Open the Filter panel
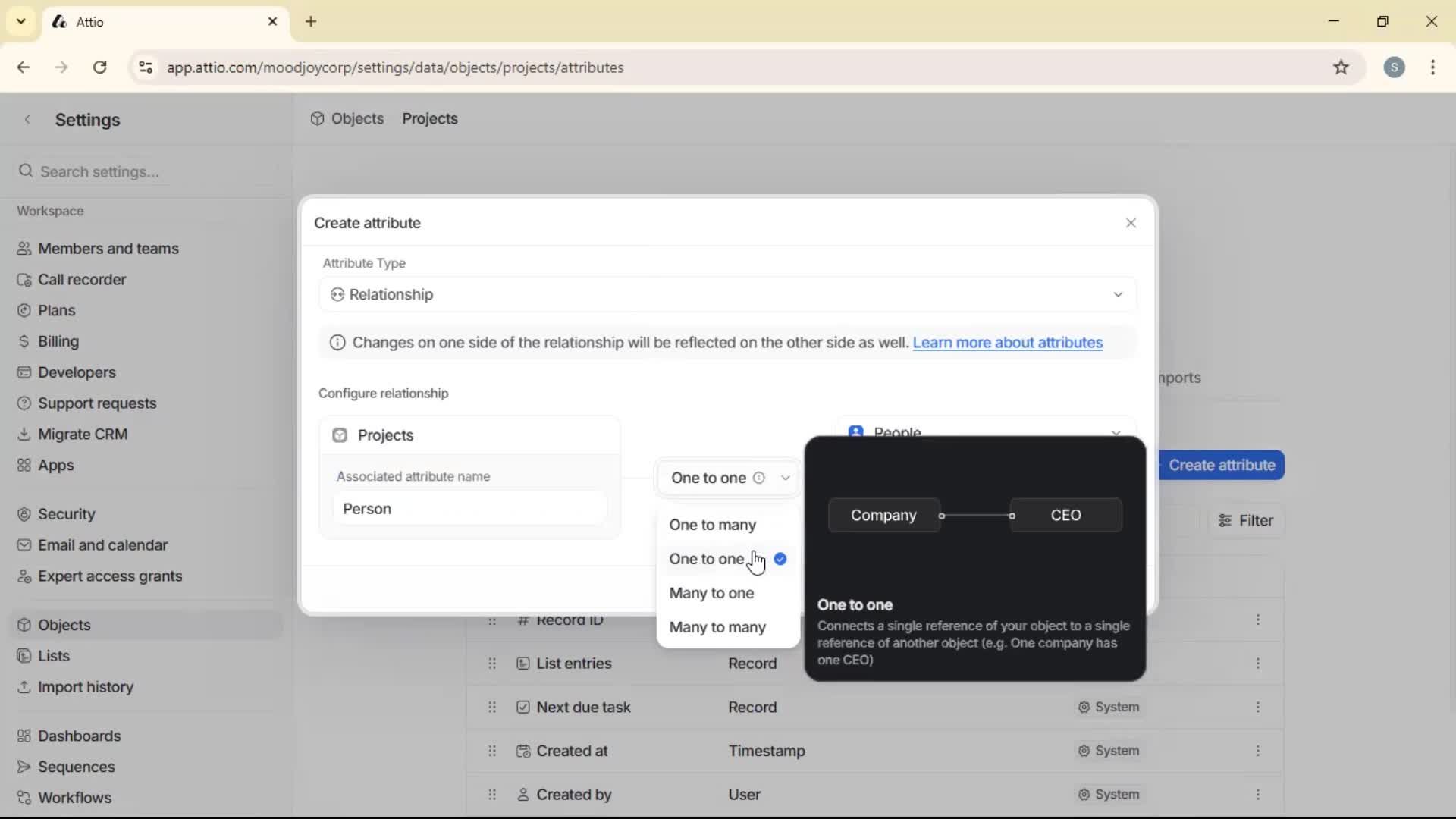 [x=1246, y=520]
